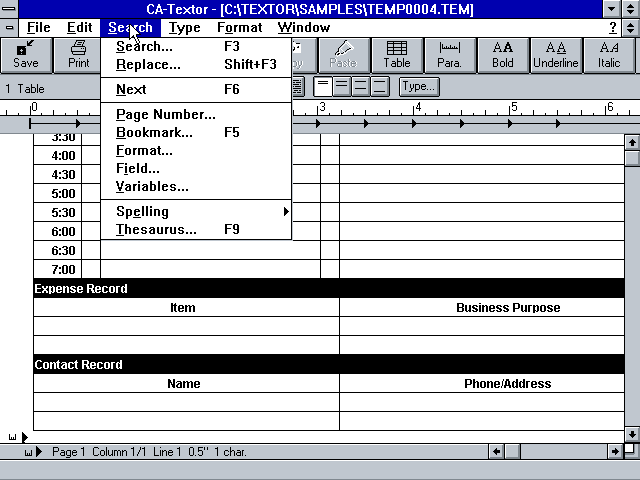Click the Phone/Address column header

tap(507, 384)
